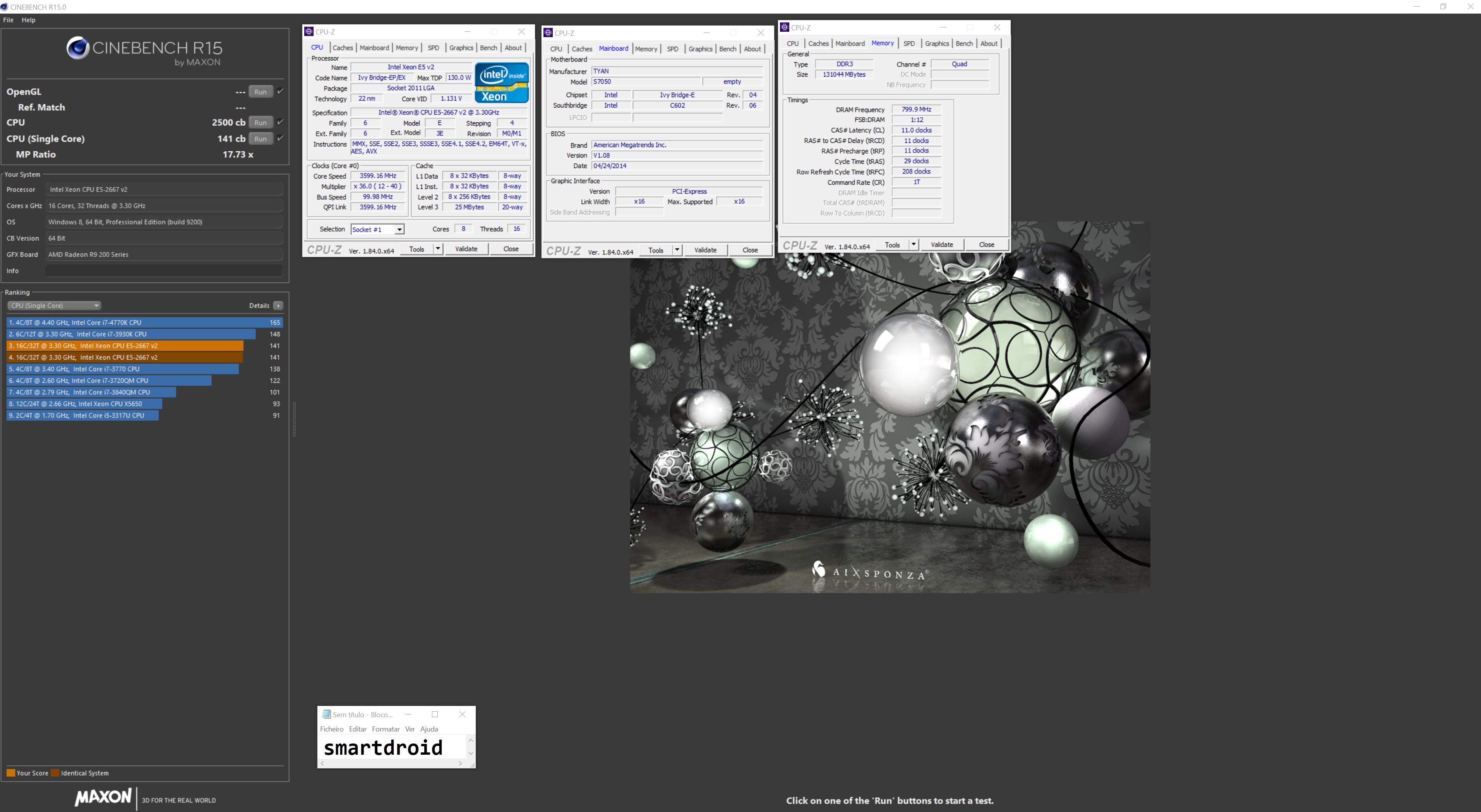Image resolution: width=1481 pixels, height=812 pixels.
Task: Click the Cinebench title bar app icon
Action: pos(5,7)
